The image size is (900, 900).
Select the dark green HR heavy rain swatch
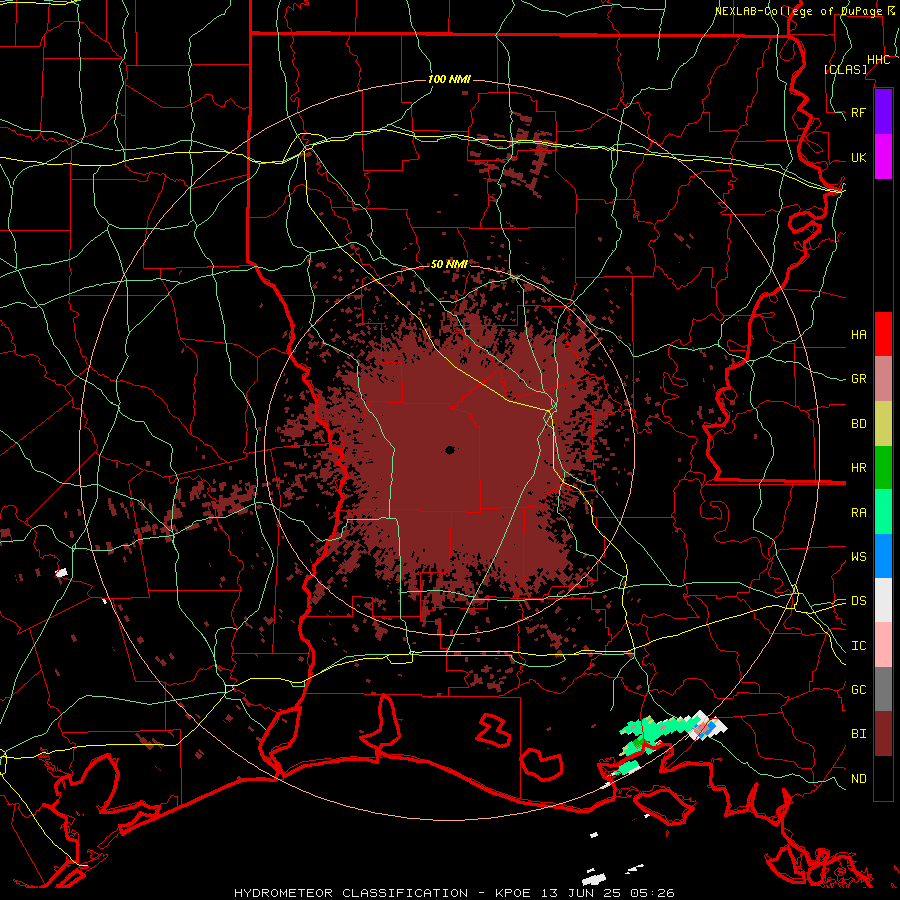coord(883,468)
